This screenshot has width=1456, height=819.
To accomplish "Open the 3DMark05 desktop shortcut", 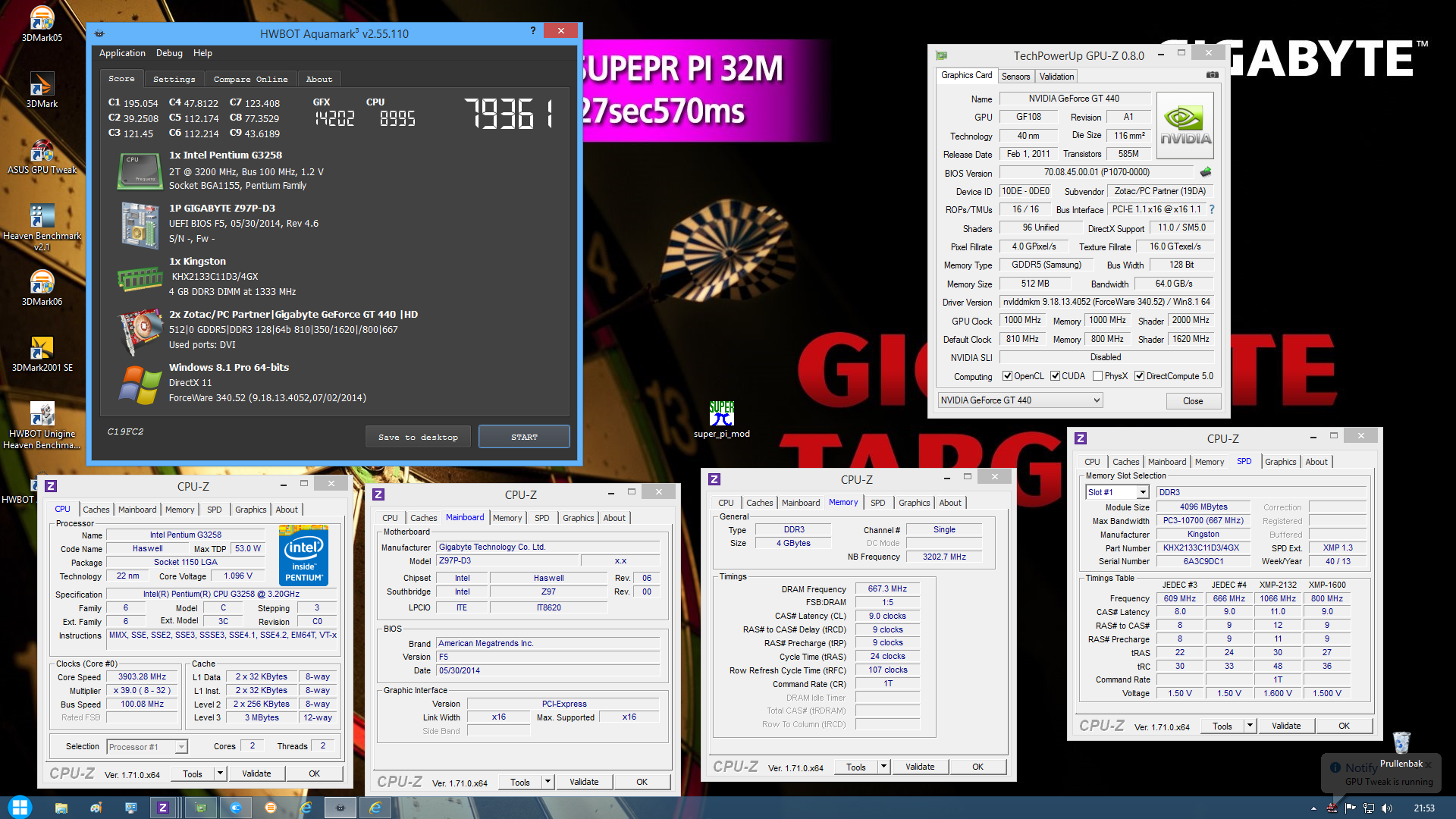I will [42, 24].
